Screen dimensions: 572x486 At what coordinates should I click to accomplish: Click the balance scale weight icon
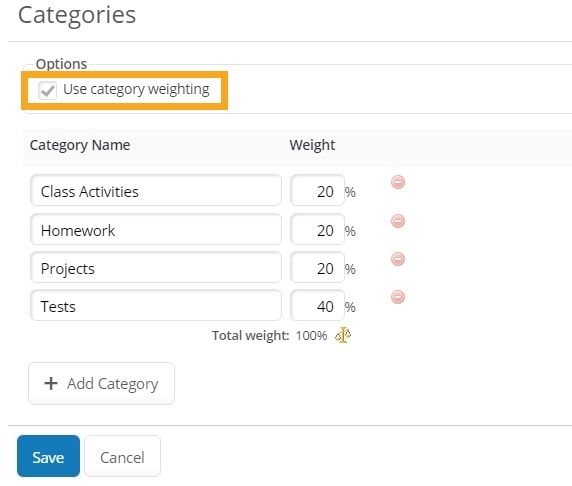click(x=343, y=335)
